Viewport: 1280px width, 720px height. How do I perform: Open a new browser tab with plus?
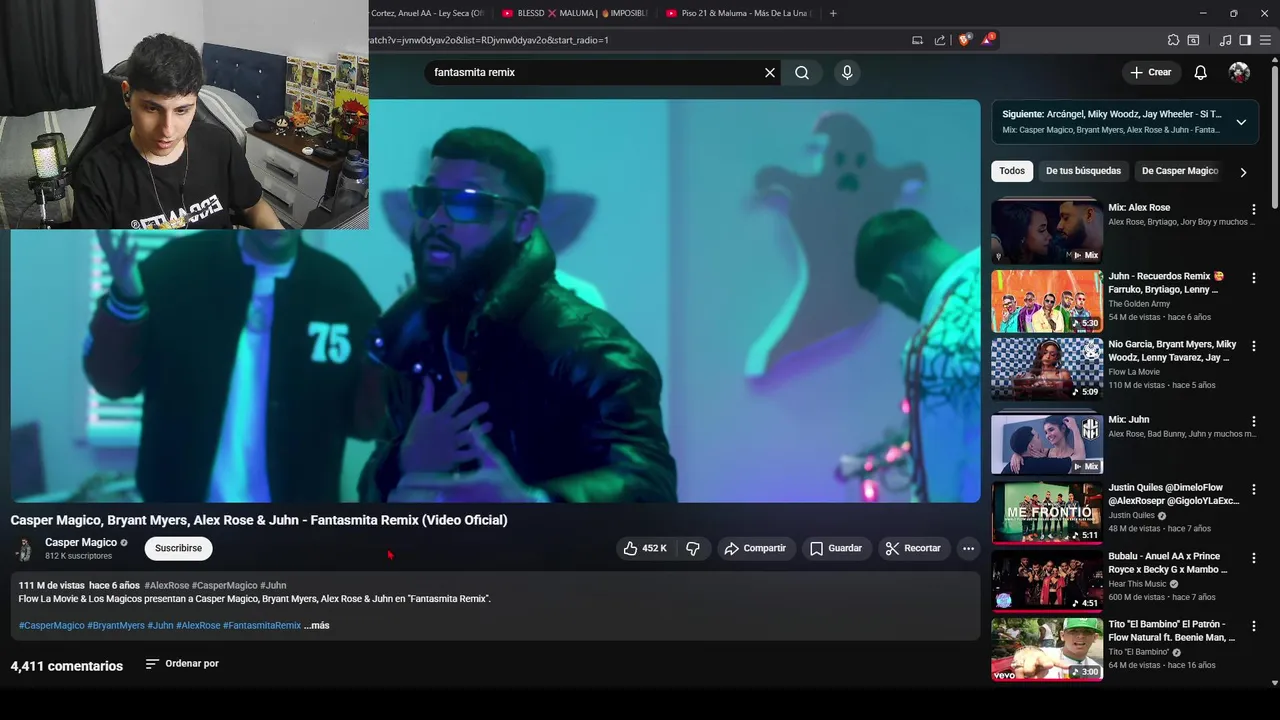[833, 13]
